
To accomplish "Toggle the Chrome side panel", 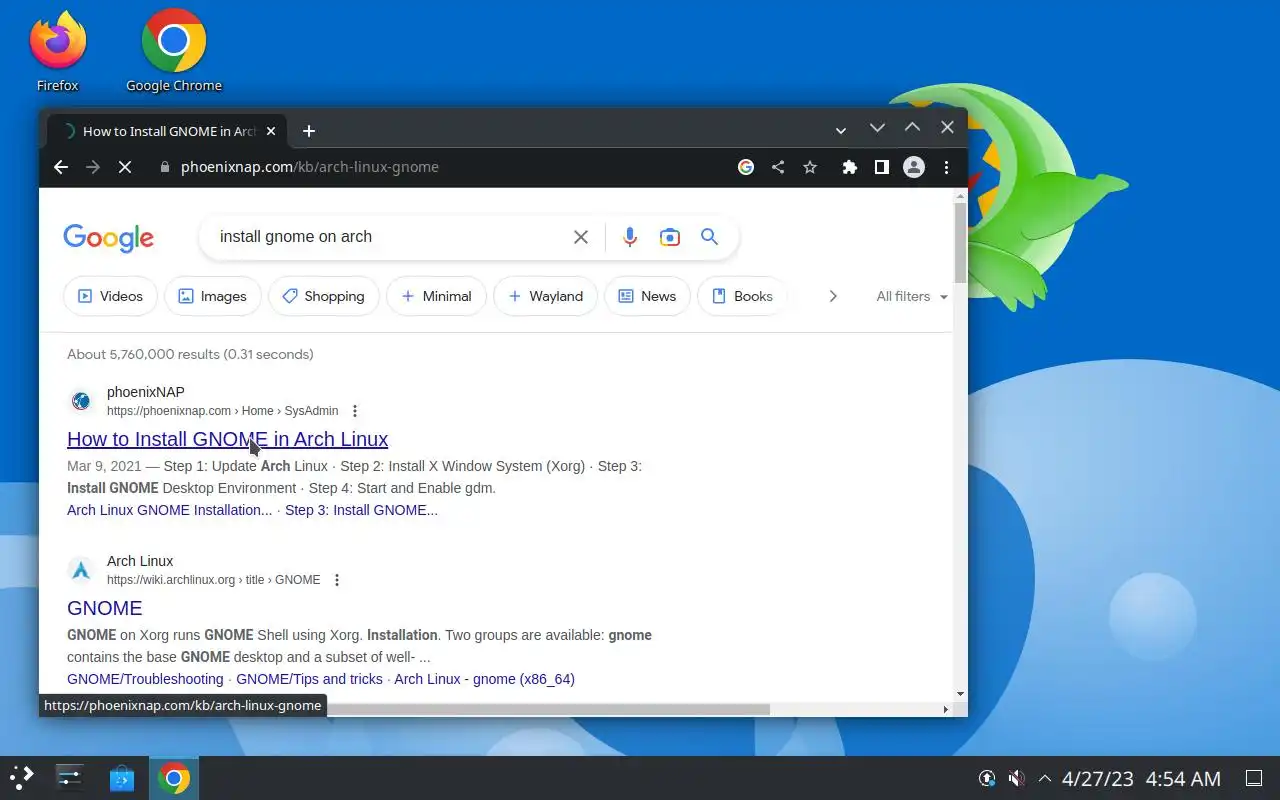I will [x=881, y=167].
